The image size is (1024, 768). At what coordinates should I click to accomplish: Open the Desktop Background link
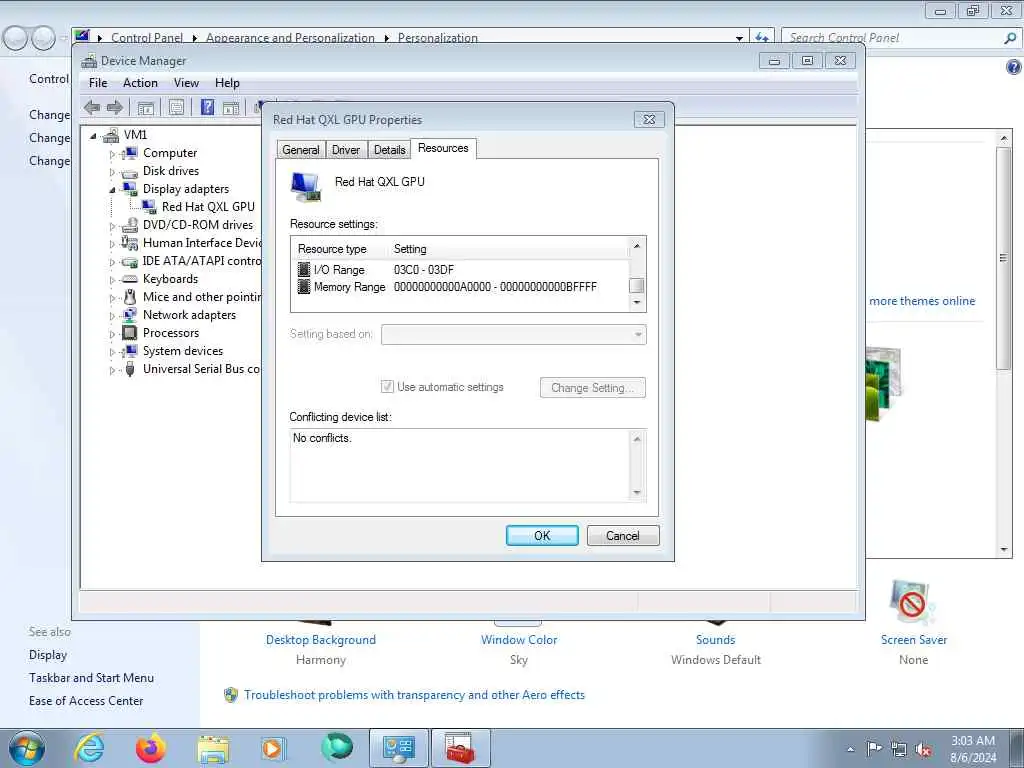321,640
